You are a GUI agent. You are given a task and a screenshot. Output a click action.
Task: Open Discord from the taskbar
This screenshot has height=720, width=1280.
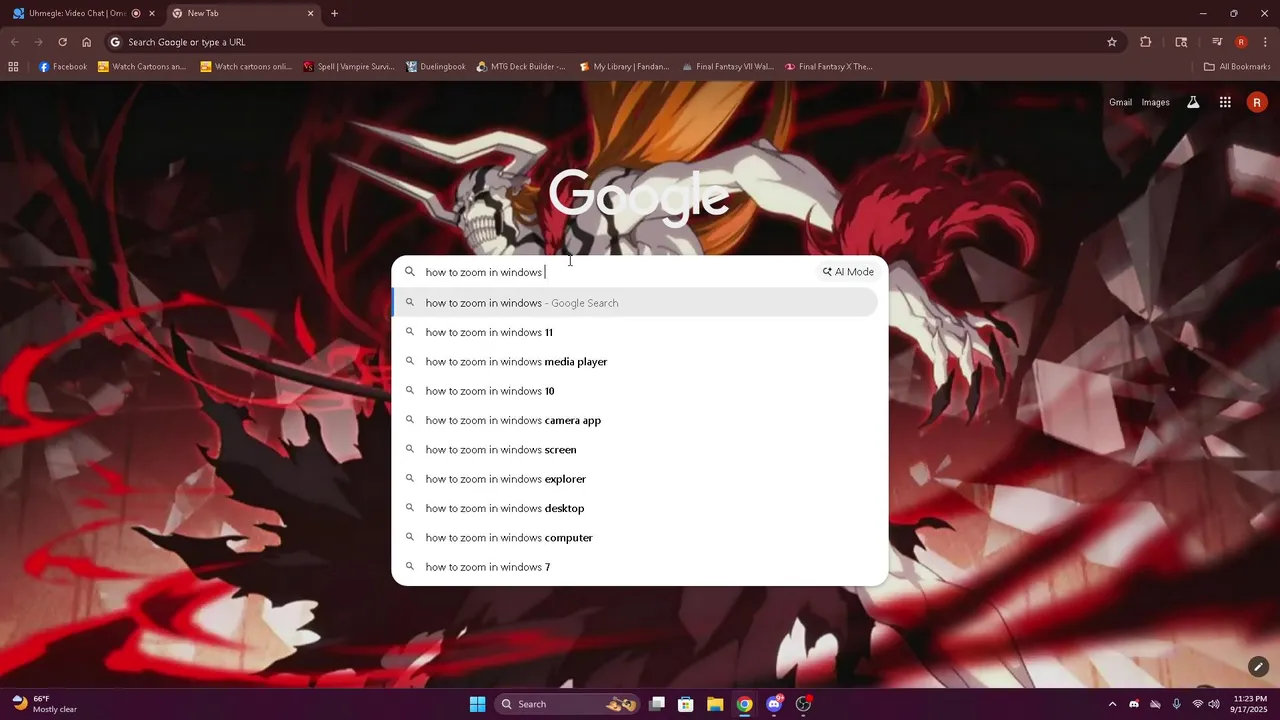(774, 704)
